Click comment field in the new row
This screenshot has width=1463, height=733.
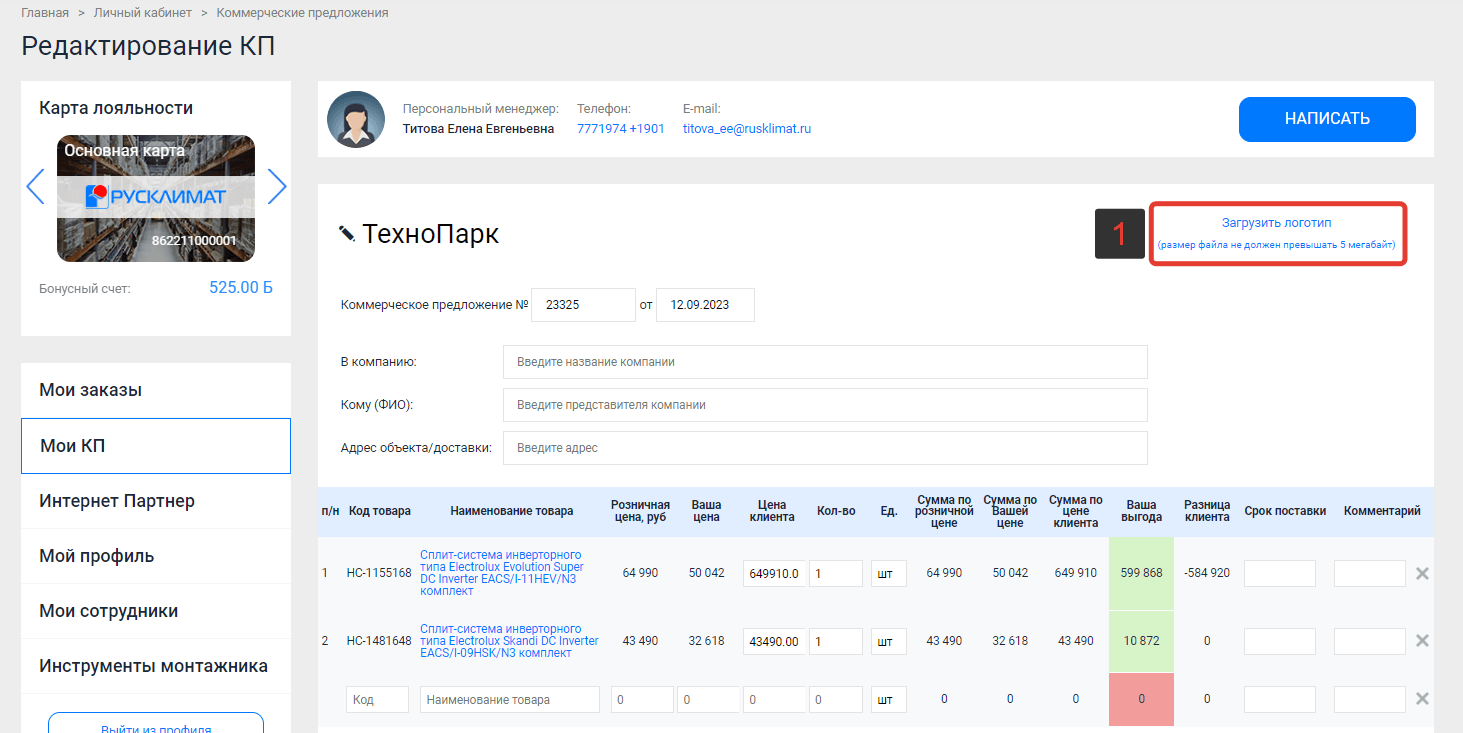pyautogui.click(x=1370, y=700)
